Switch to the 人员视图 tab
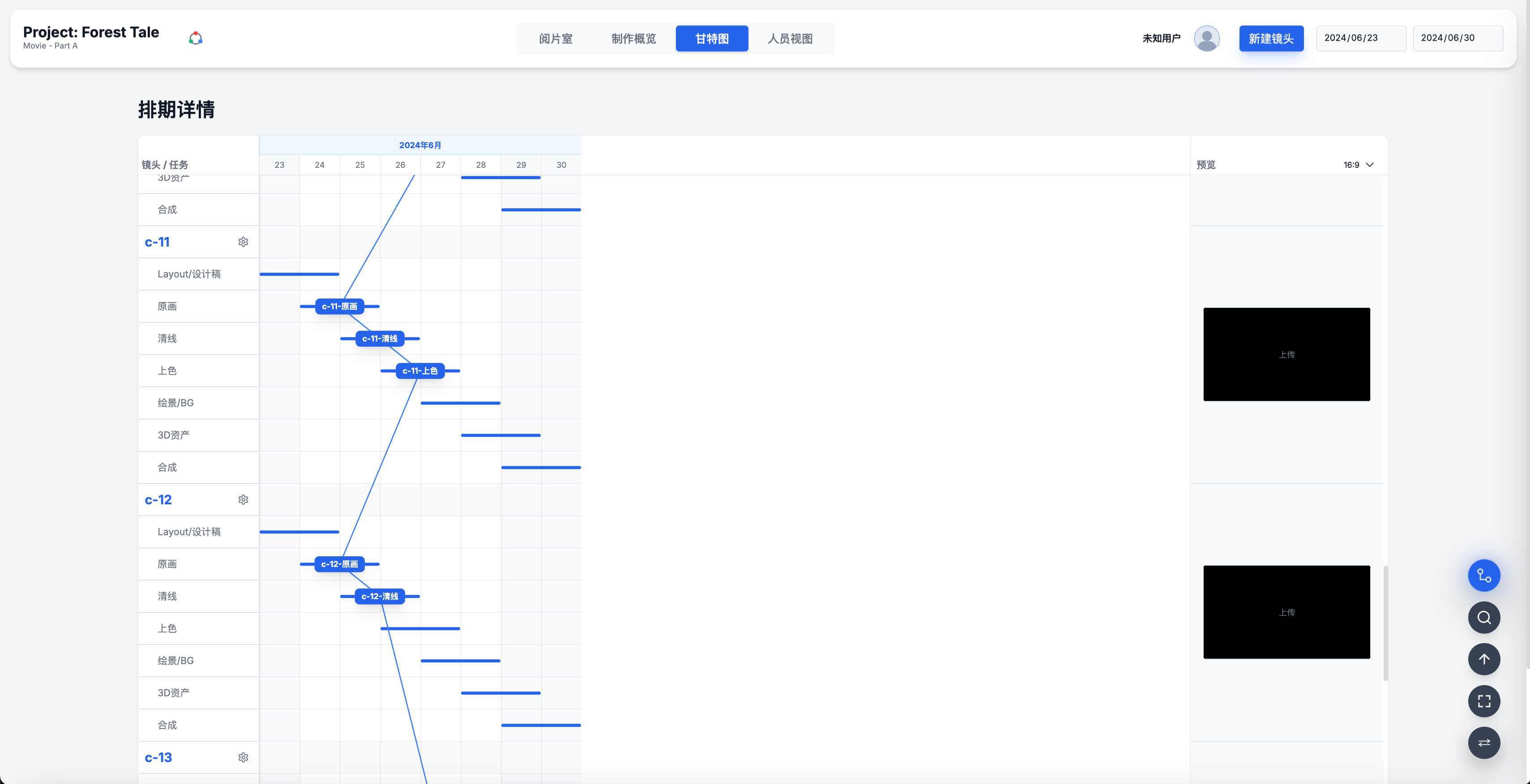1530x784 pixels. [x=789, y=38]
